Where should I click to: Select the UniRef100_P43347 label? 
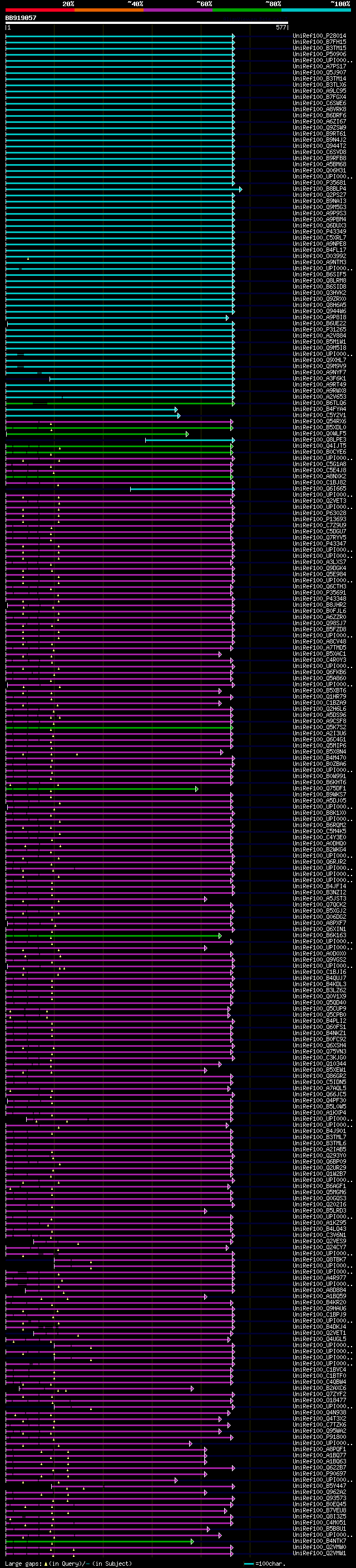(x=319, y=544)
